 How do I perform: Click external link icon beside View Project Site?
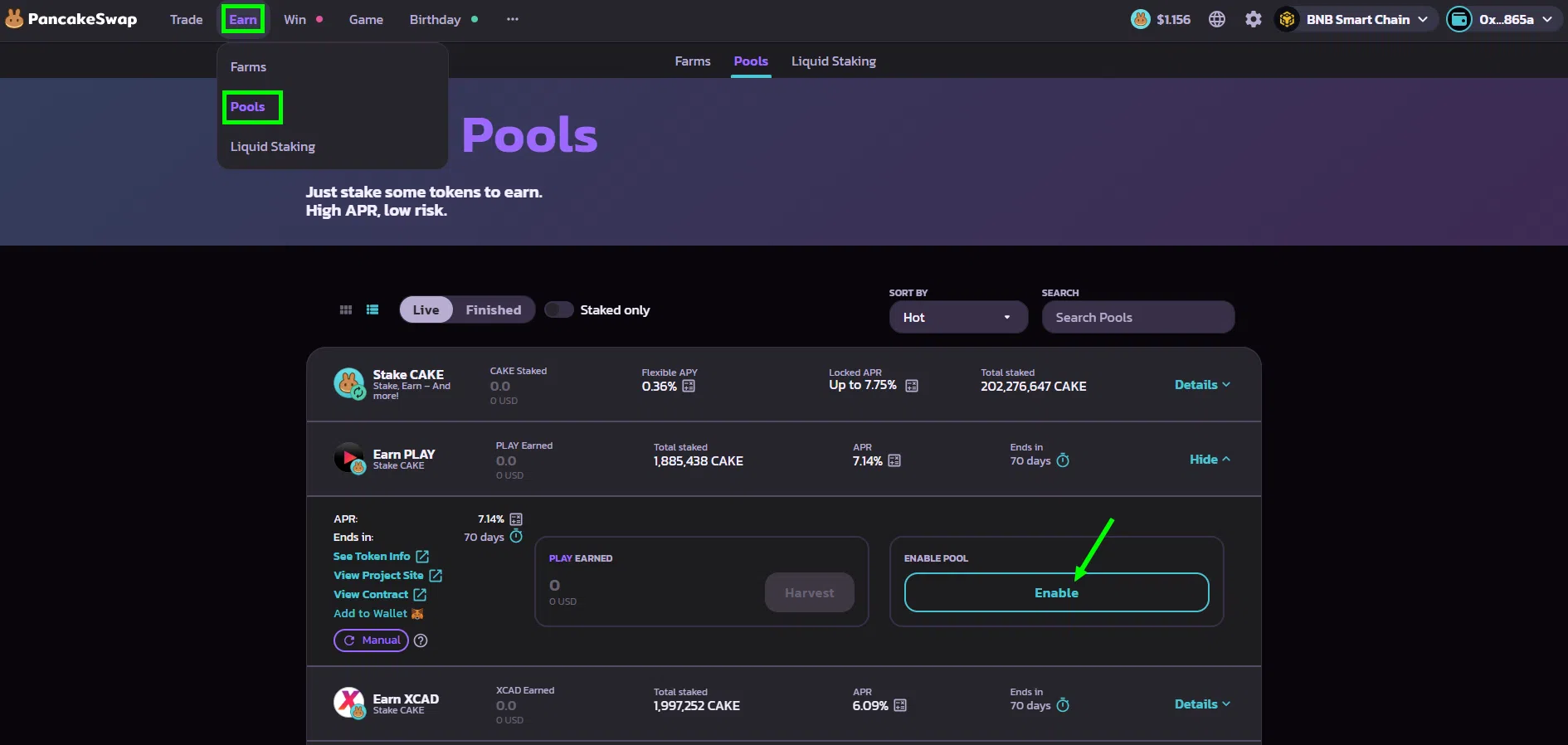pyautogui.click(x=436, y=576)
